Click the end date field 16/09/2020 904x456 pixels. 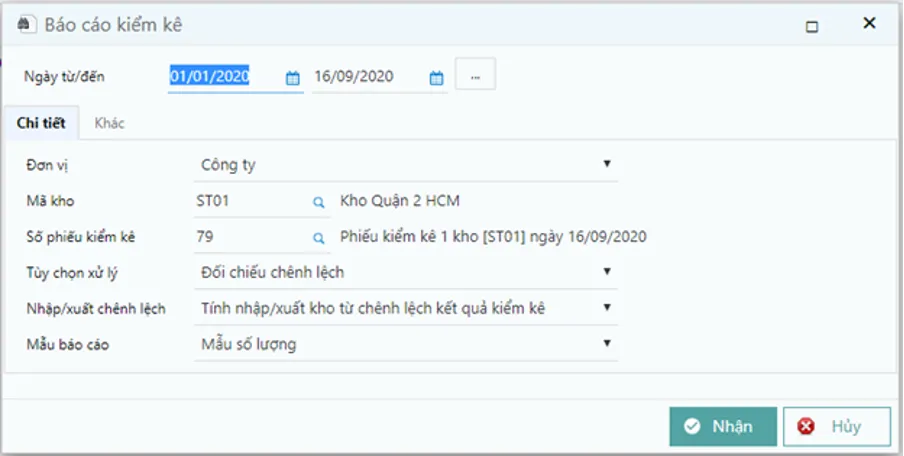tap(365, 77)
